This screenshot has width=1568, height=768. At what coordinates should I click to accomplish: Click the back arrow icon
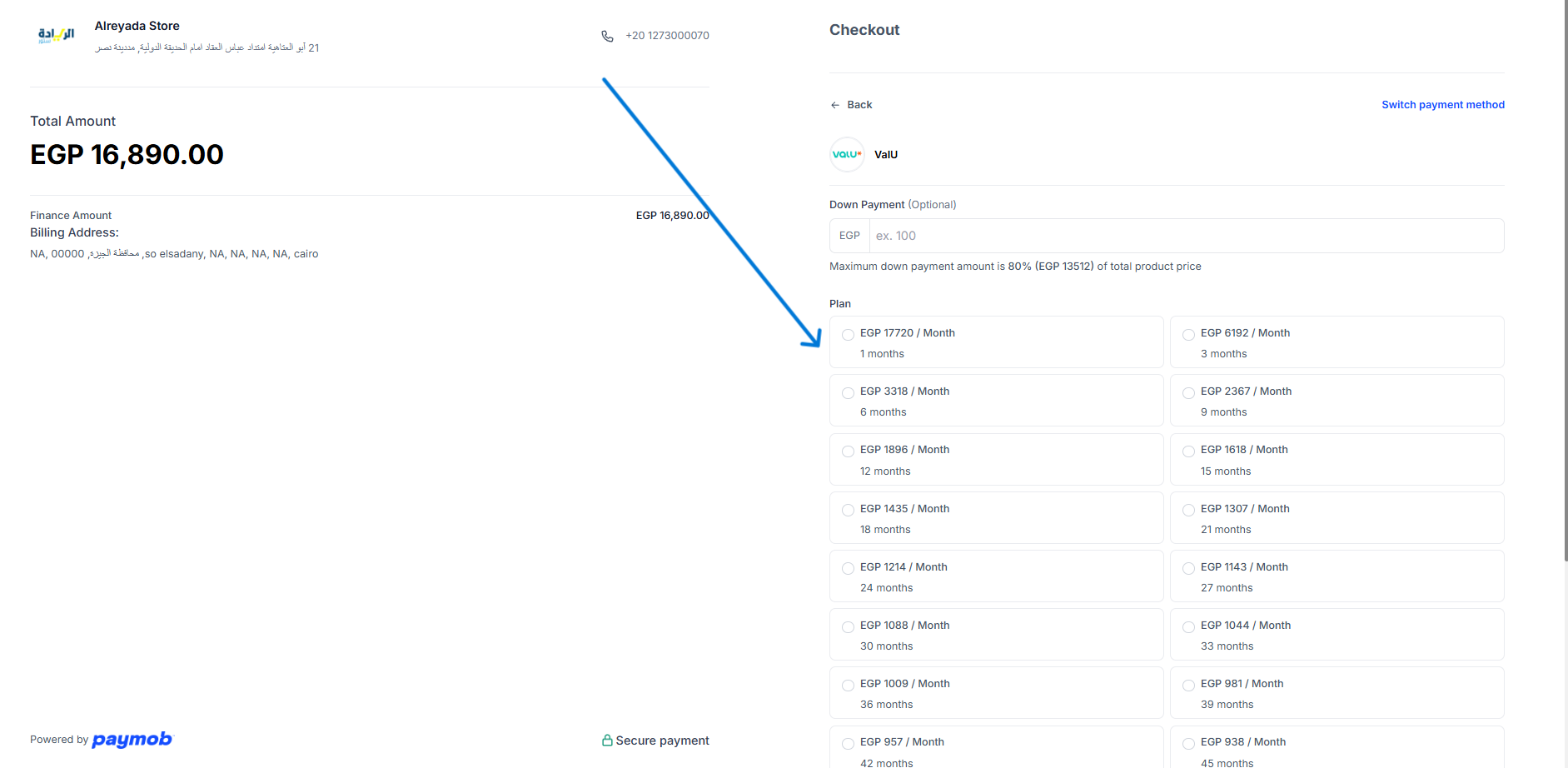(x=835, y=105)
